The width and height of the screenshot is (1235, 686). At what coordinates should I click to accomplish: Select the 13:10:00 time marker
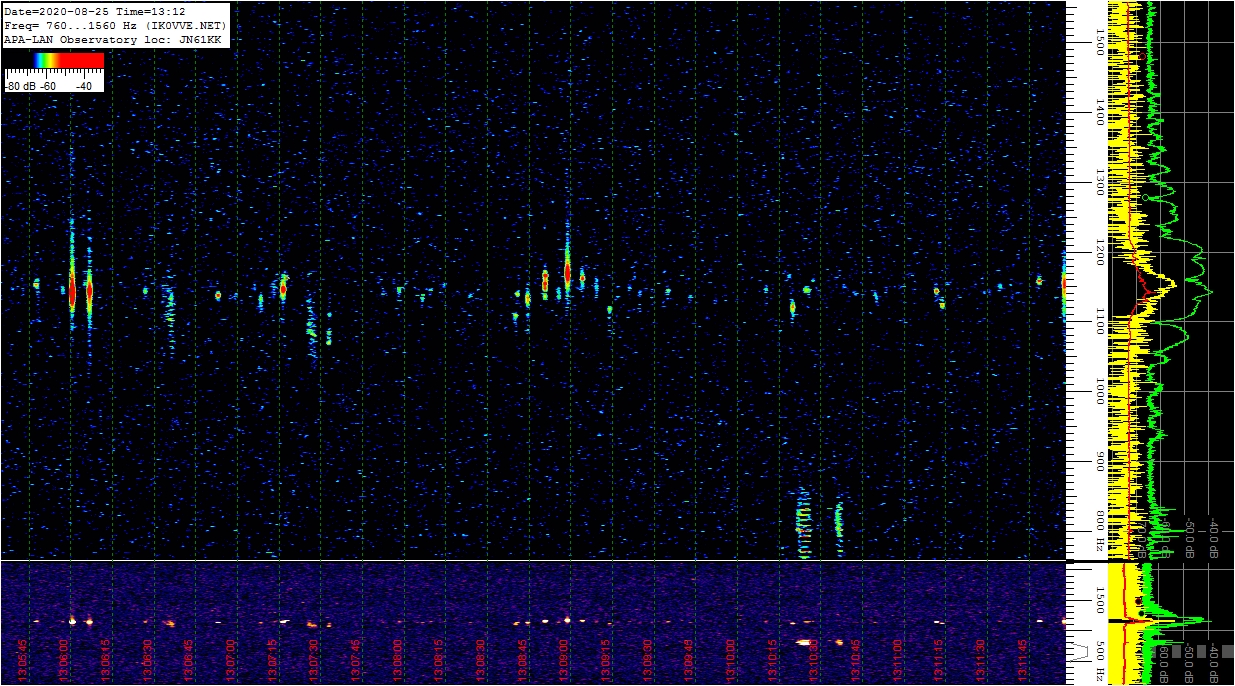731,660
